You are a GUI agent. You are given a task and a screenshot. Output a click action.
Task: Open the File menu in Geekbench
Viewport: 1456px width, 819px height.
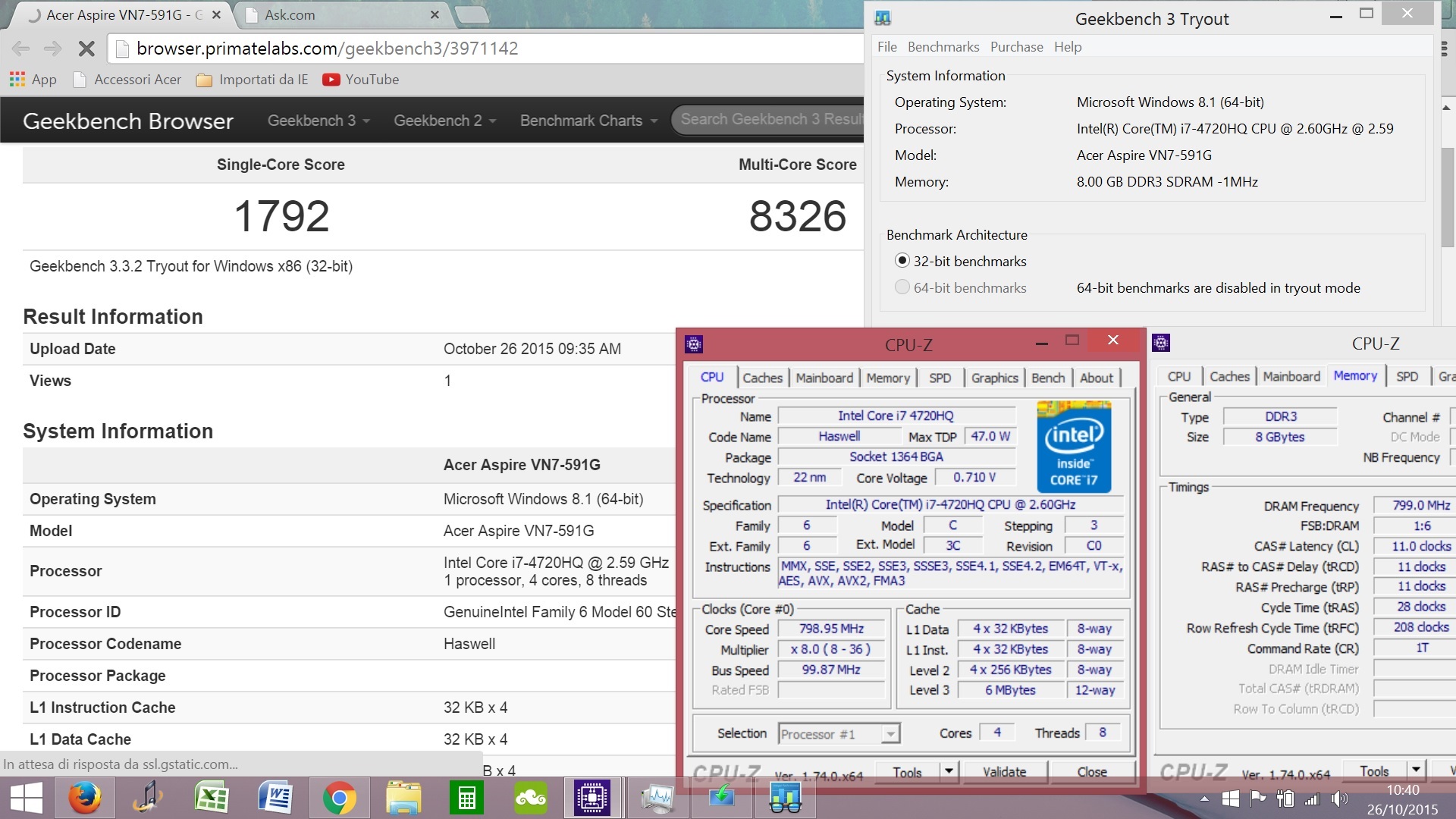click(887, 47)
